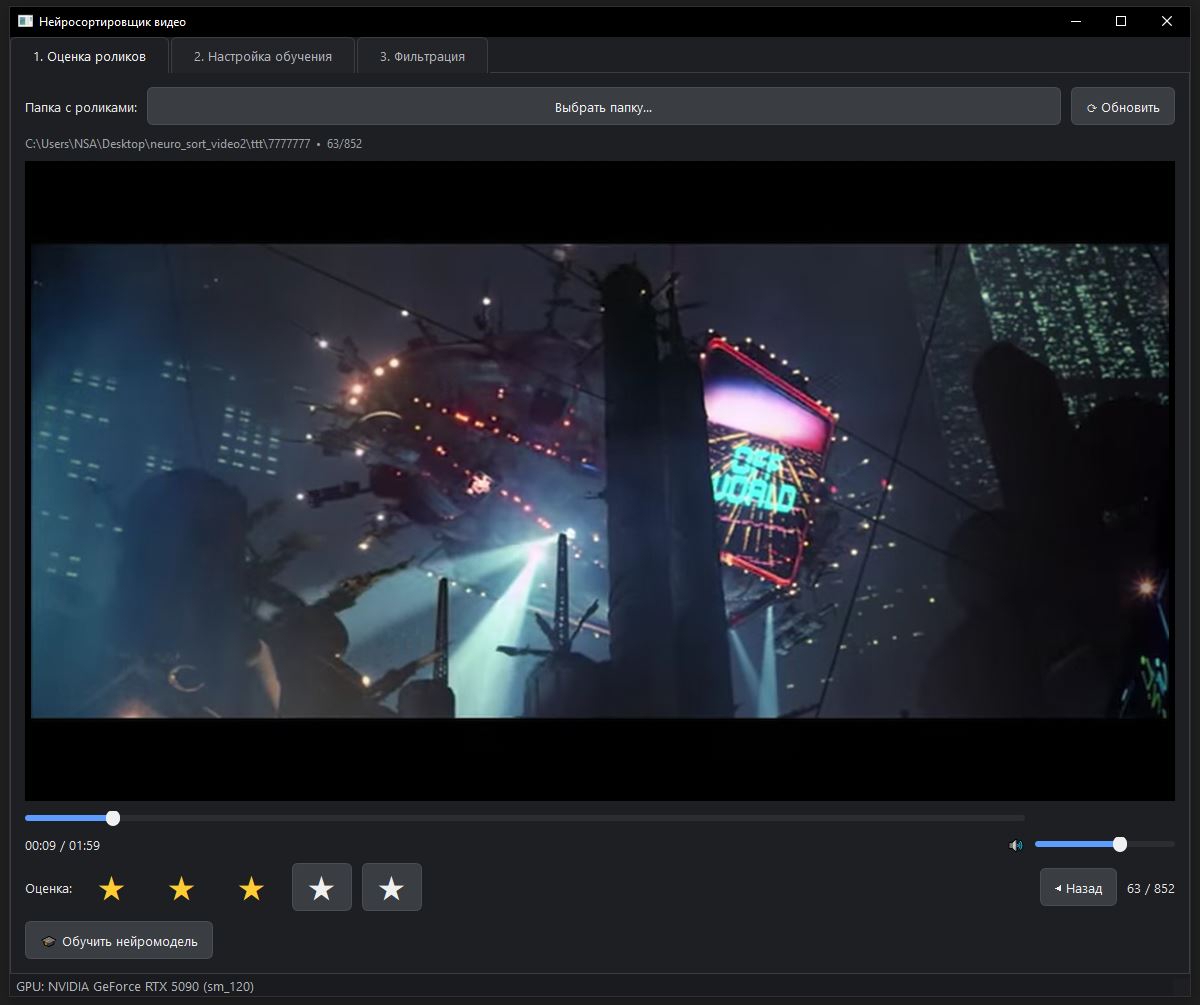The height and width of the screenshot is (1005, 1200).
Task: Maximize the application window
Action: pyautogui.click(x=1121, y=21)
